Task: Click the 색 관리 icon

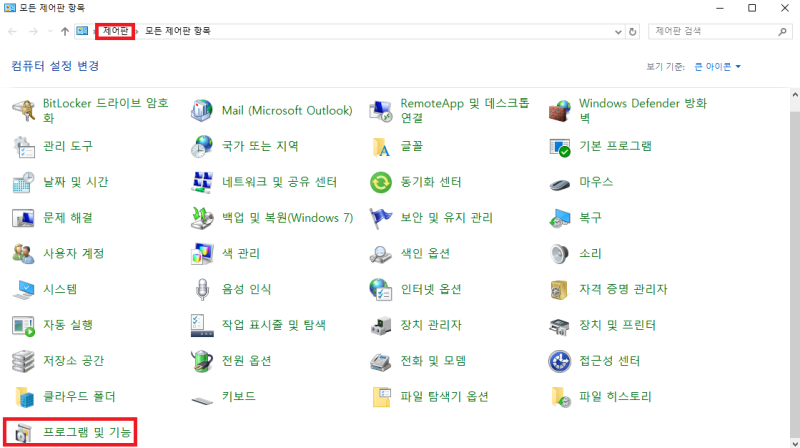Action: (202, 254)
